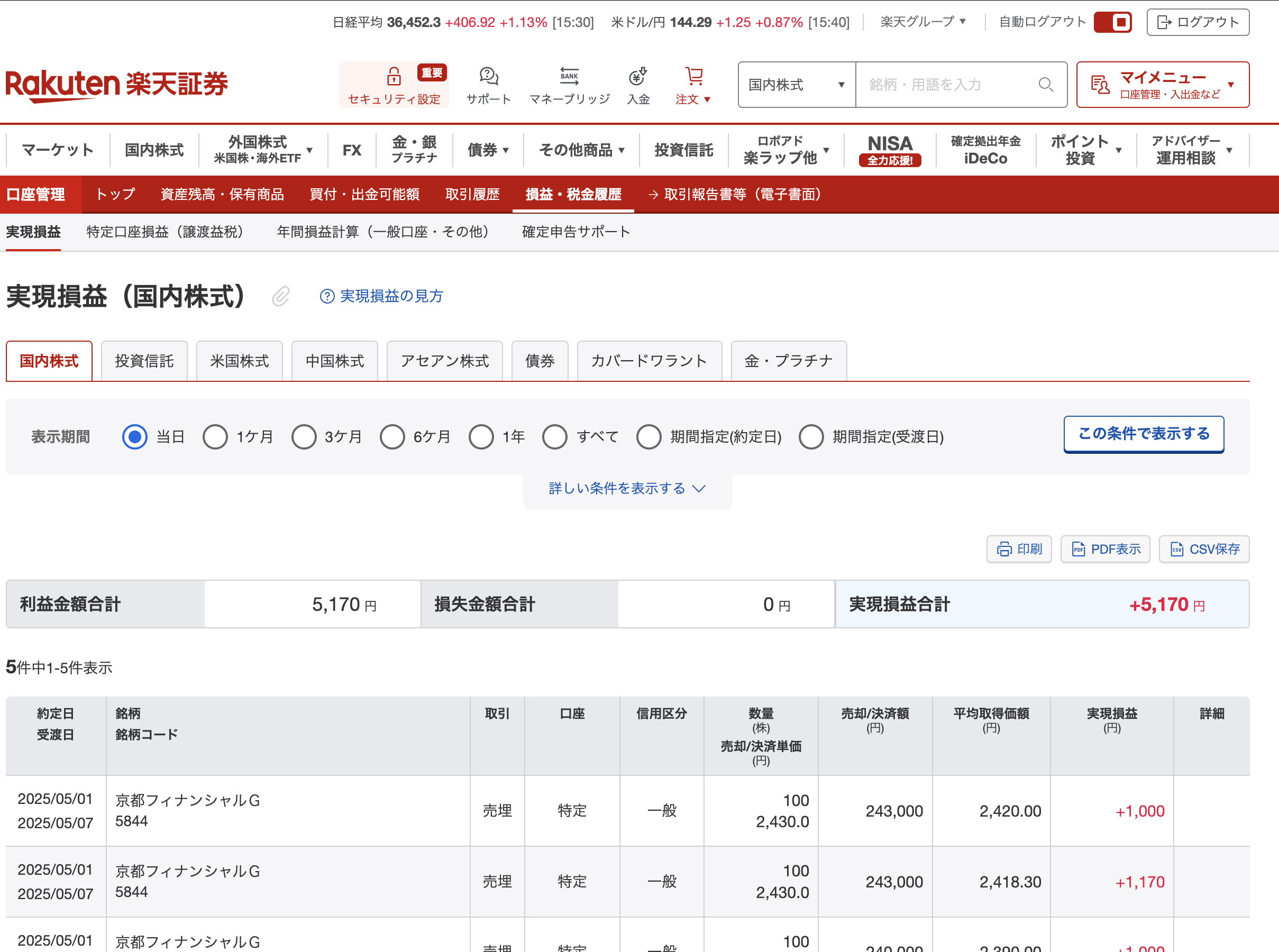Click the paperclip icon beside the title
Image resolution: width=1279 pixels, height=952 pixels.
(x=281, y=296)
